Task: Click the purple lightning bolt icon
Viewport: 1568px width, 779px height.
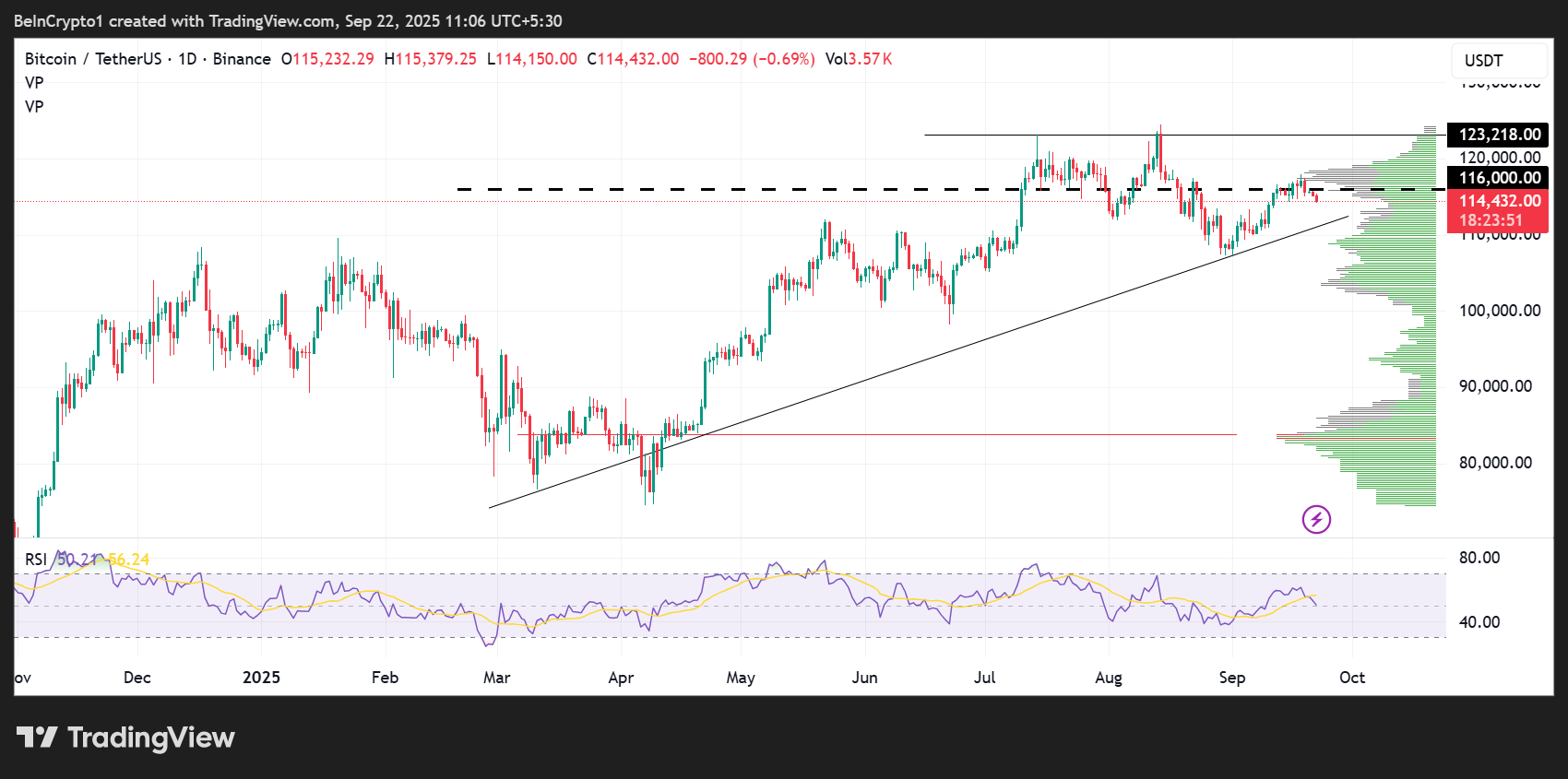Action: tap(1316, 519)
